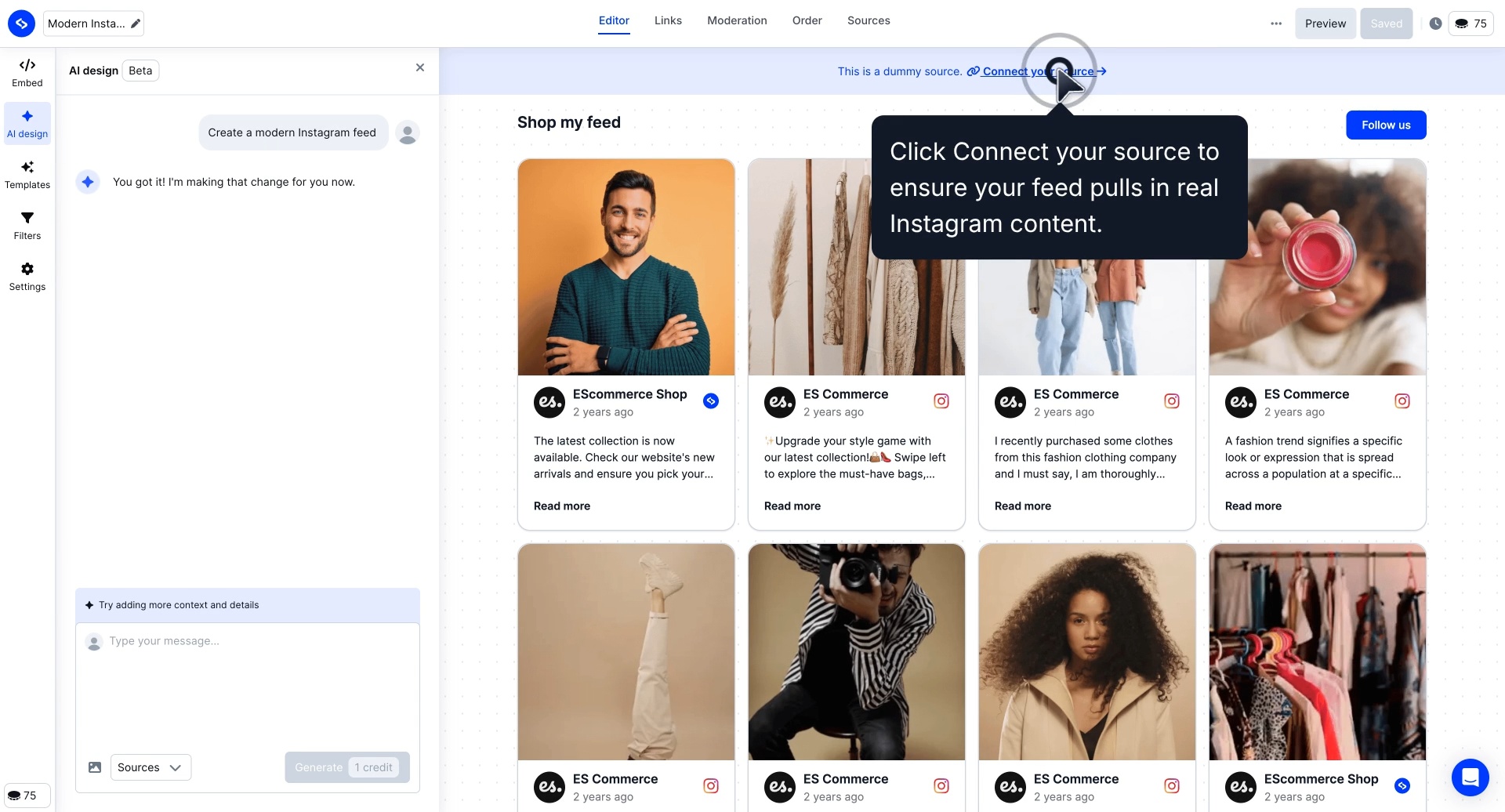This screenshot has width=1505, height=812.
Task: Click Instagram icon on raised leg photo post
Action: tap(711, 786)
